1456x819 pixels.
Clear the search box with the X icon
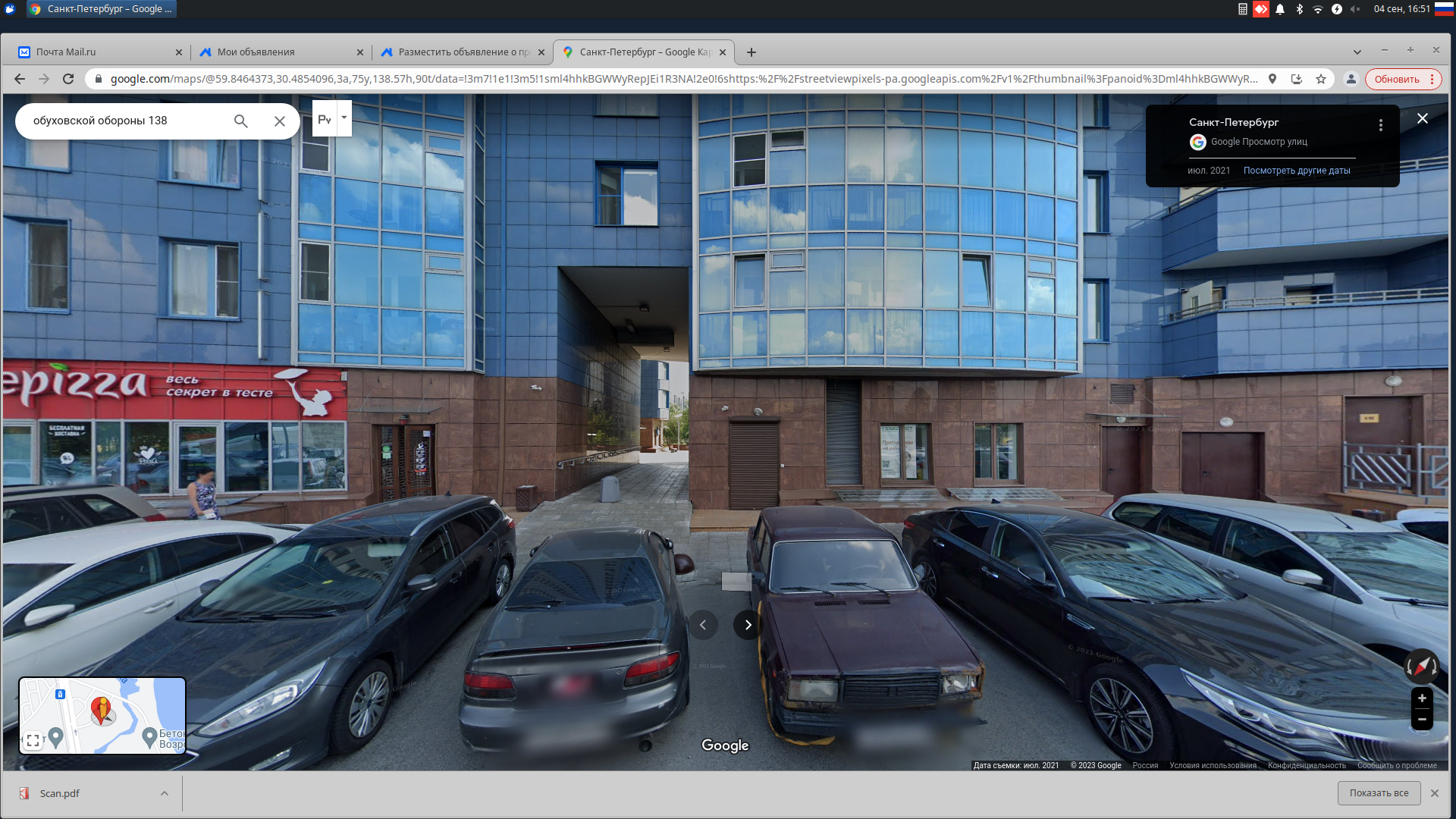pyautogui.click(x=280, y=121)
